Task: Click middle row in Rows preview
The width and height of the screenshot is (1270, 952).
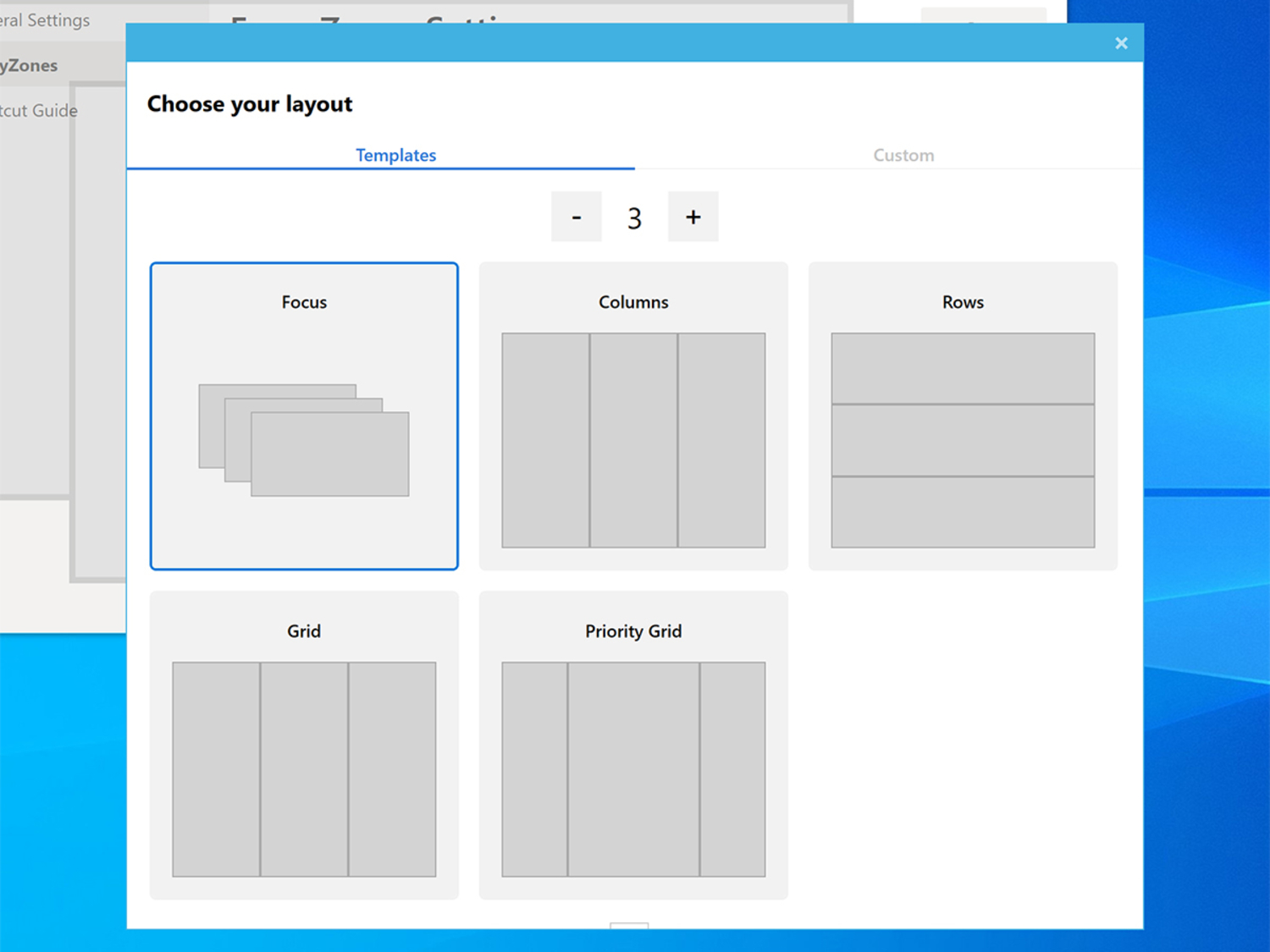Action: click(x=963, y=440)
